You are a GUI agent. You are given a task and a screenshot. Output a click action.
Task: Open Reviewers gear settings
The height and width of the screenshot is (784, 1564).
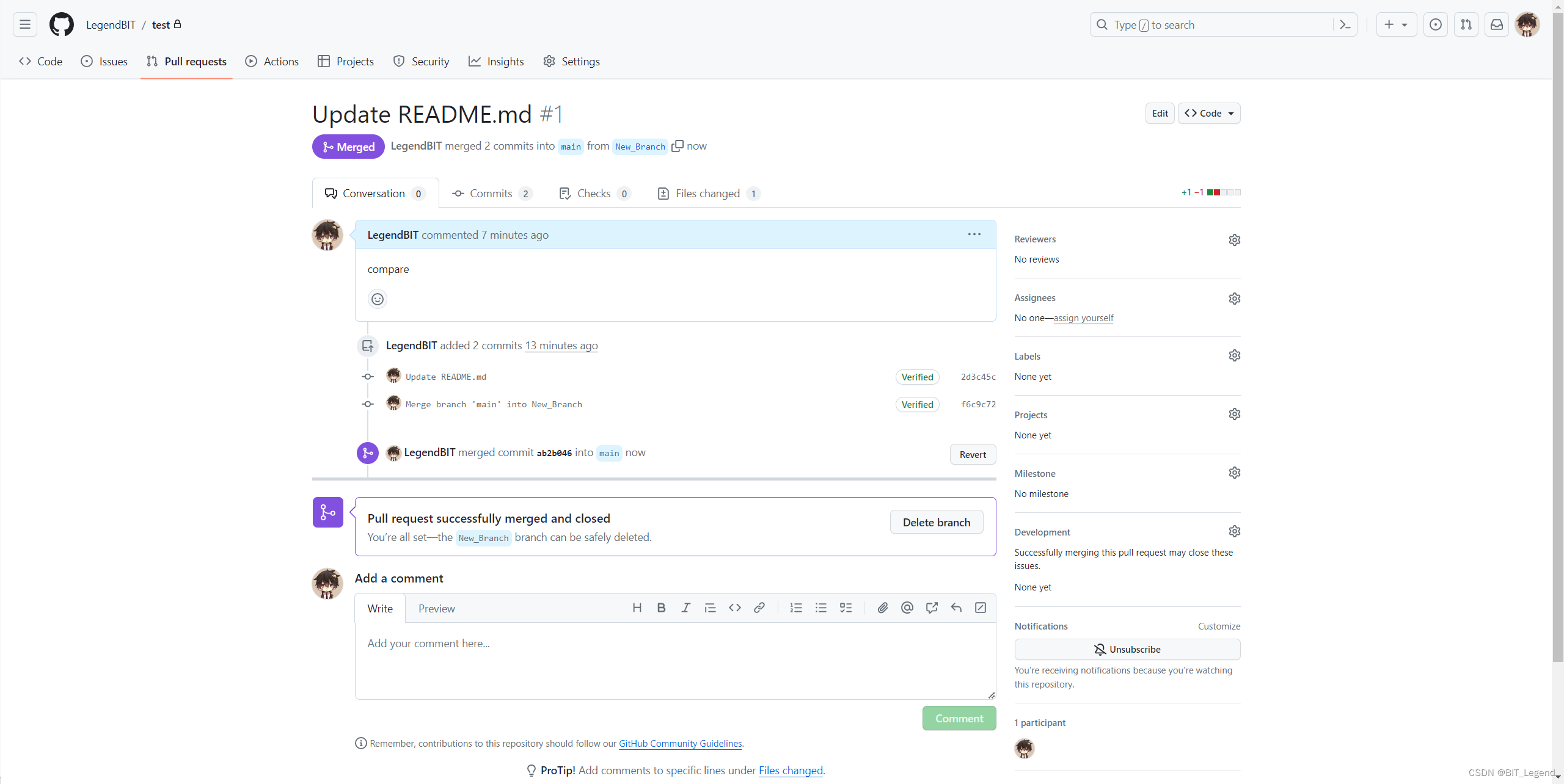(1234, 240)
